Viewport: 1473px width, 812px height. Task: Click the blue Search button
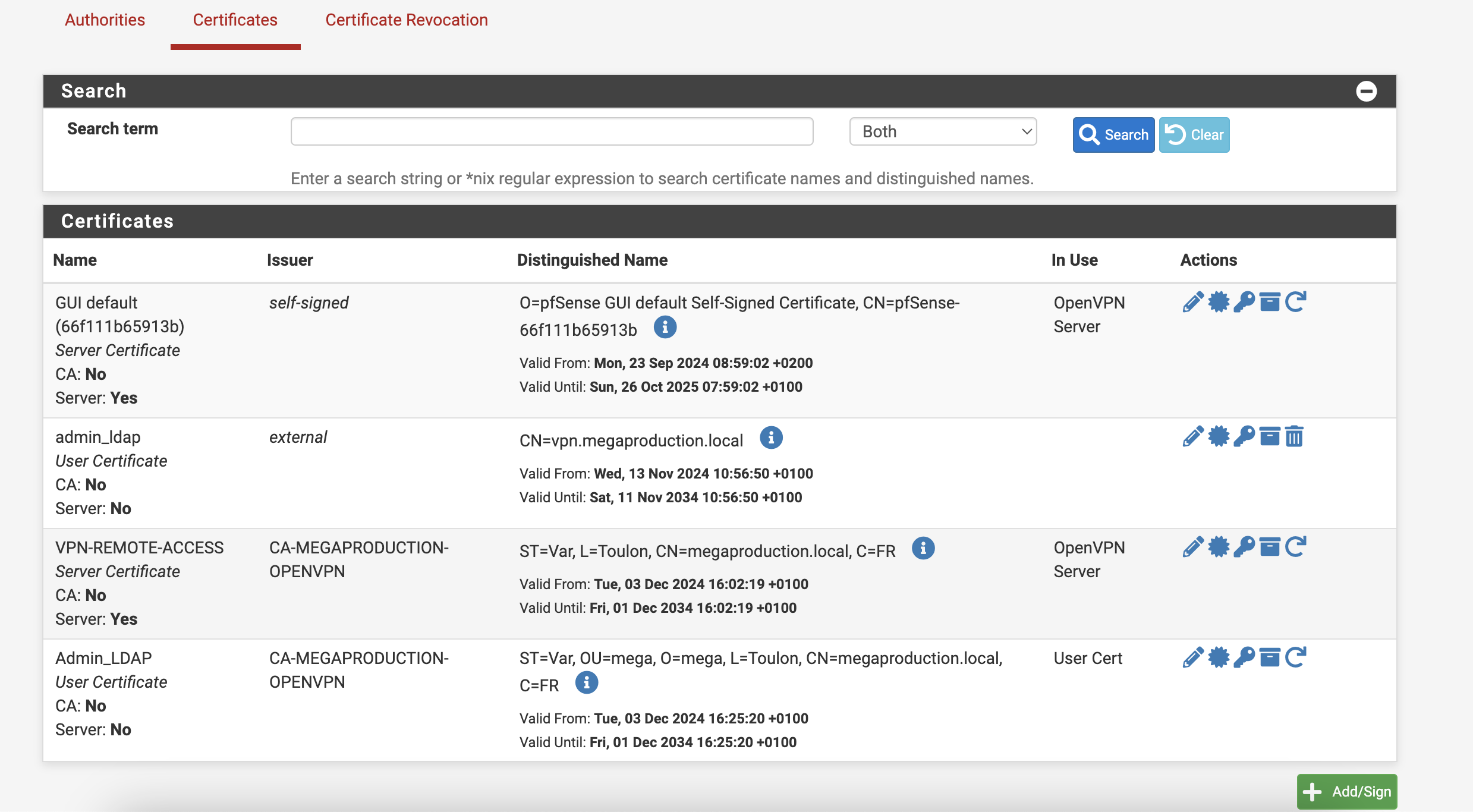(1113, 135)
